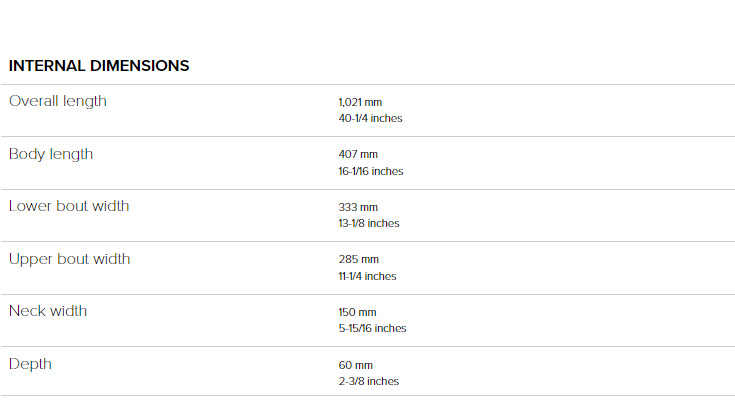Click the Depth row's inches measurement
The width and height of the screenshot is (735, 400).
pyautogui.click(x=369, y=381)
